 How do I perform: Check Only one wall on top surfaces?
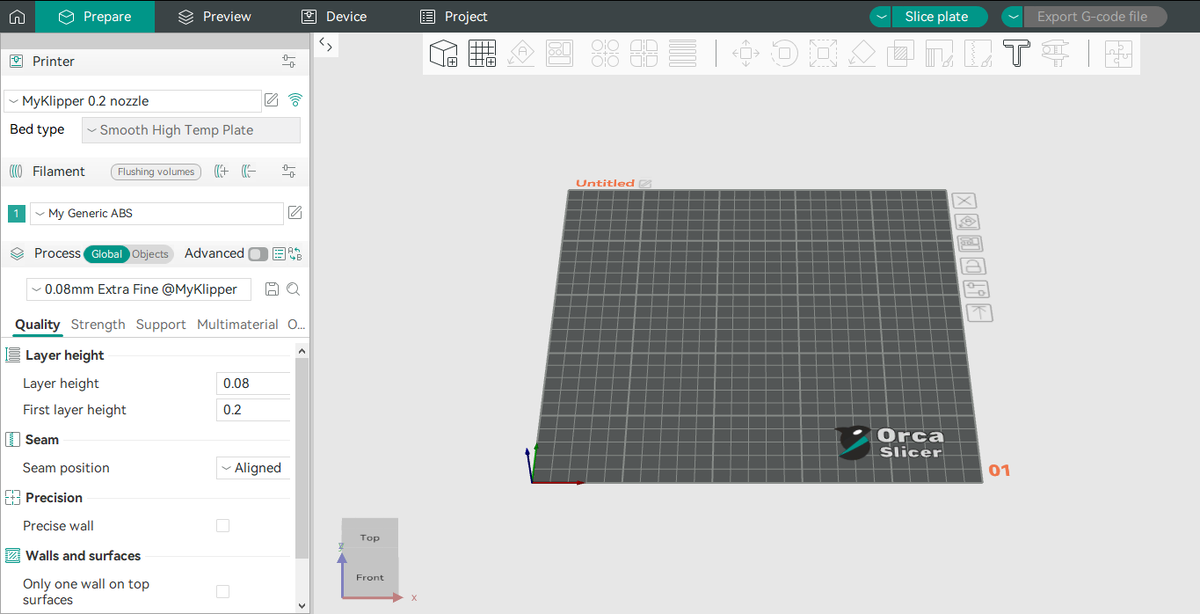tap(223, 592)
